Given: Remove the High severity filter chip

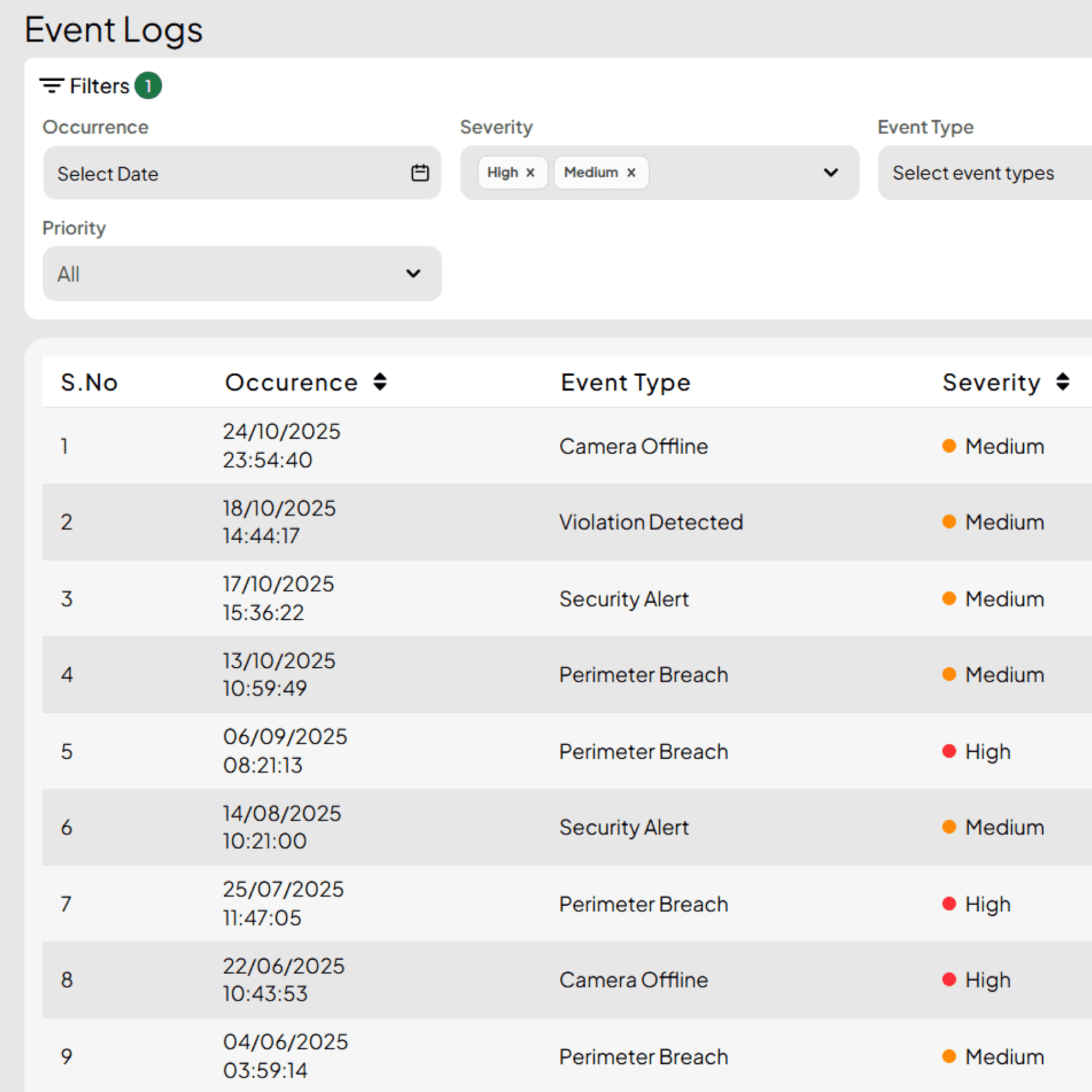Looking at the screenshot, I should click(530, 173).
